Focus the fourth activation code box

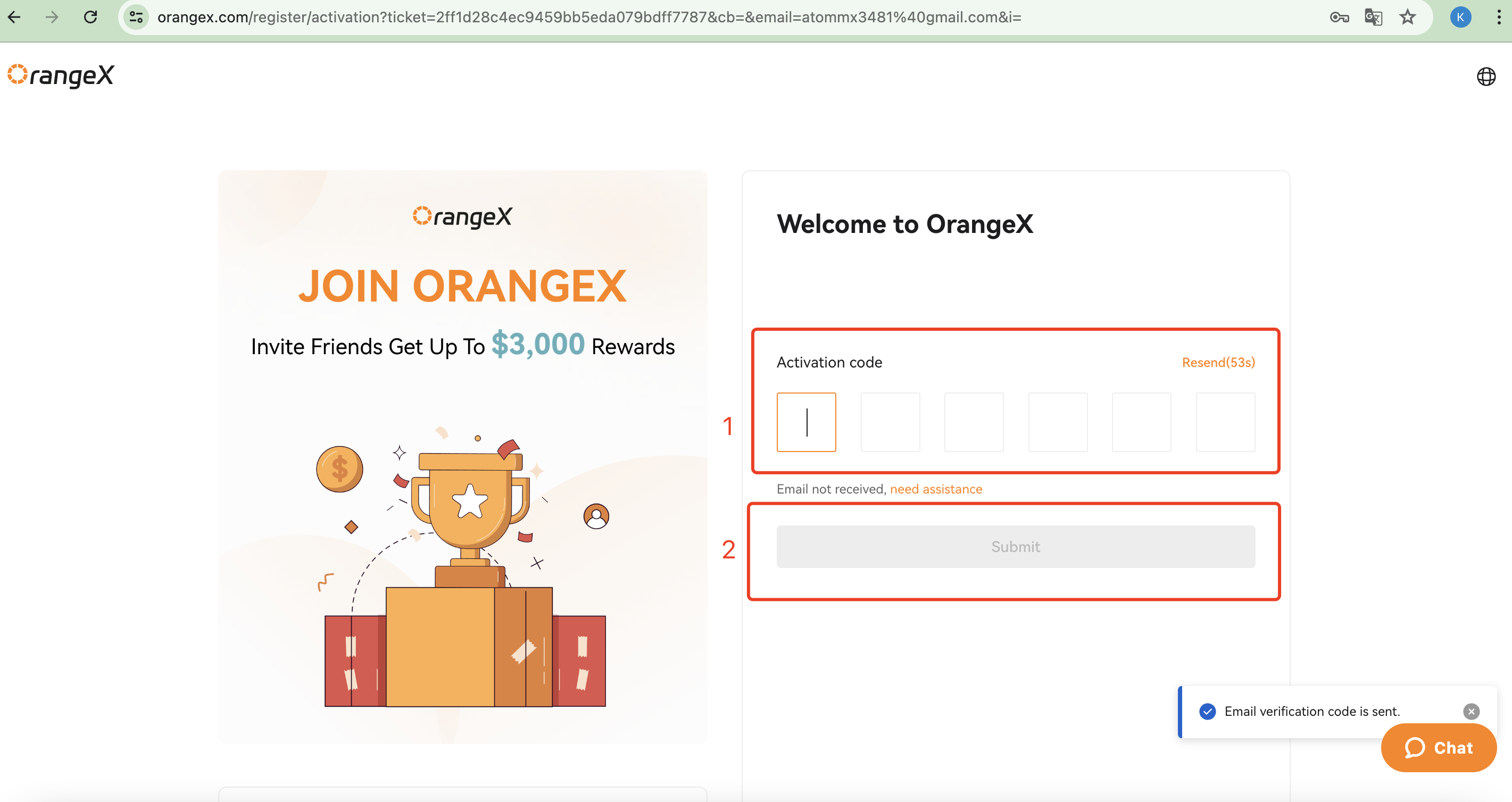point(1058,422)
